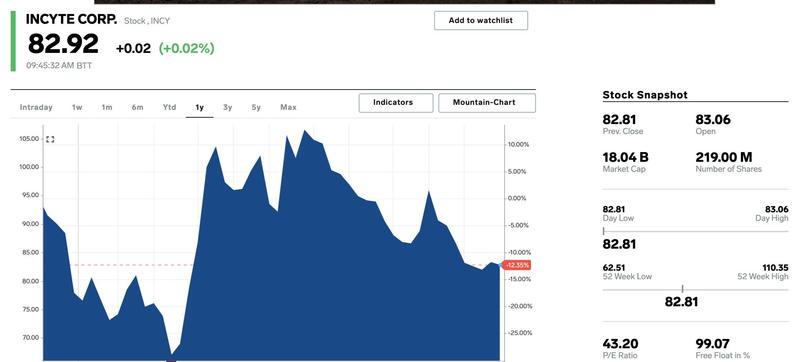Click the -12.35% chart price marker
The image size is (800, 362).
pyautogui.click(x=516, y=265)
